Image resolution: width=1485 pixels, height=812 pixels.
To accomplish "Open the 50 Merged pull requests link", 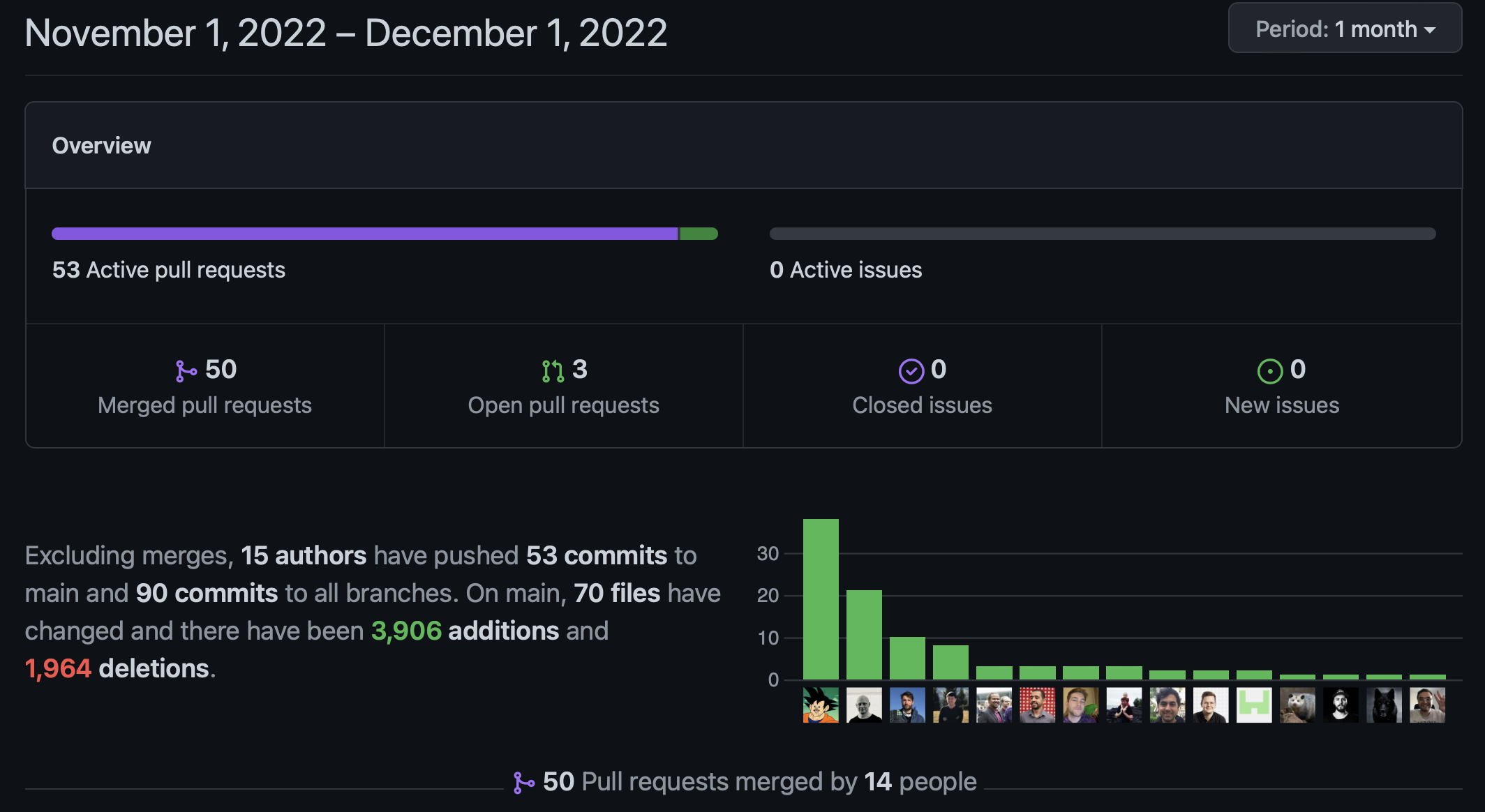I will pyautogui.click(x=204, y=386).
